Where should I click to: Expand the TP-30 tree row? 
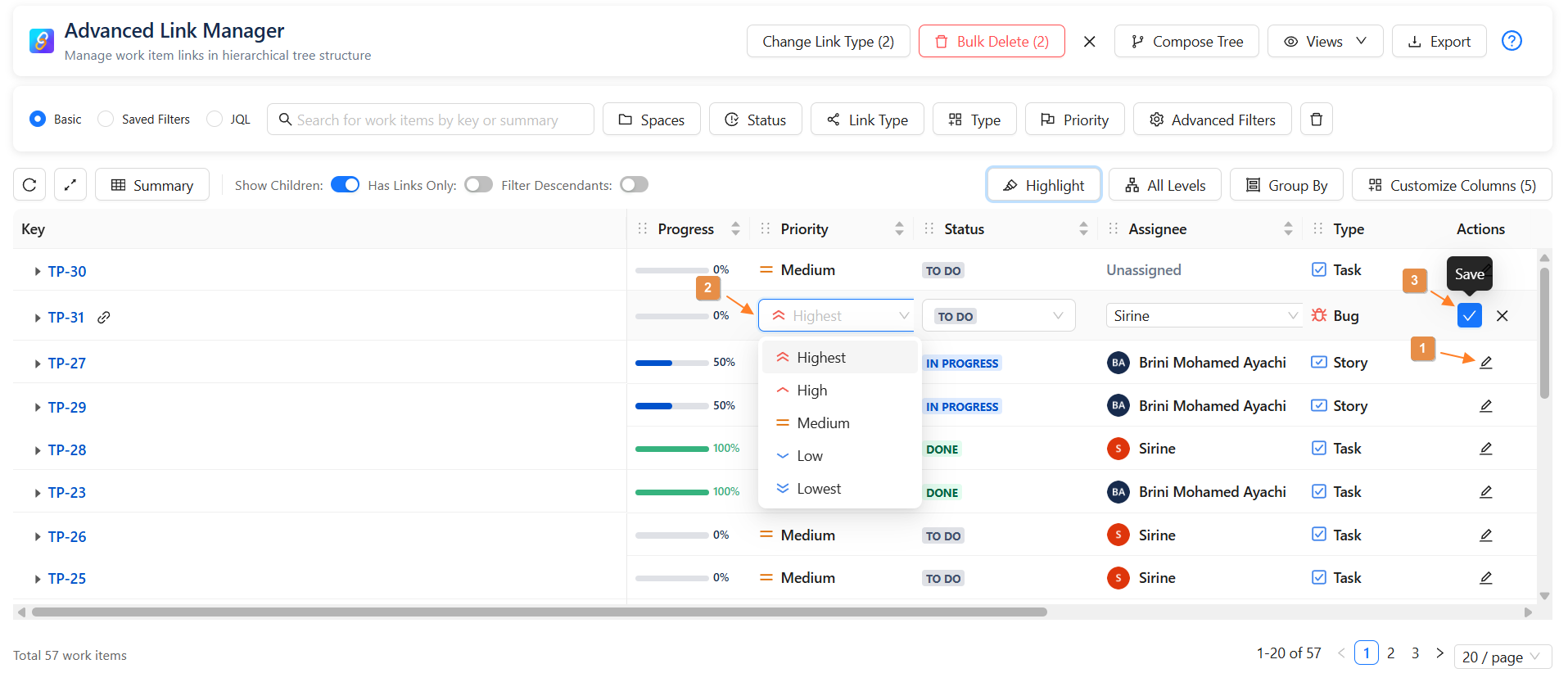tap(37, 272)
